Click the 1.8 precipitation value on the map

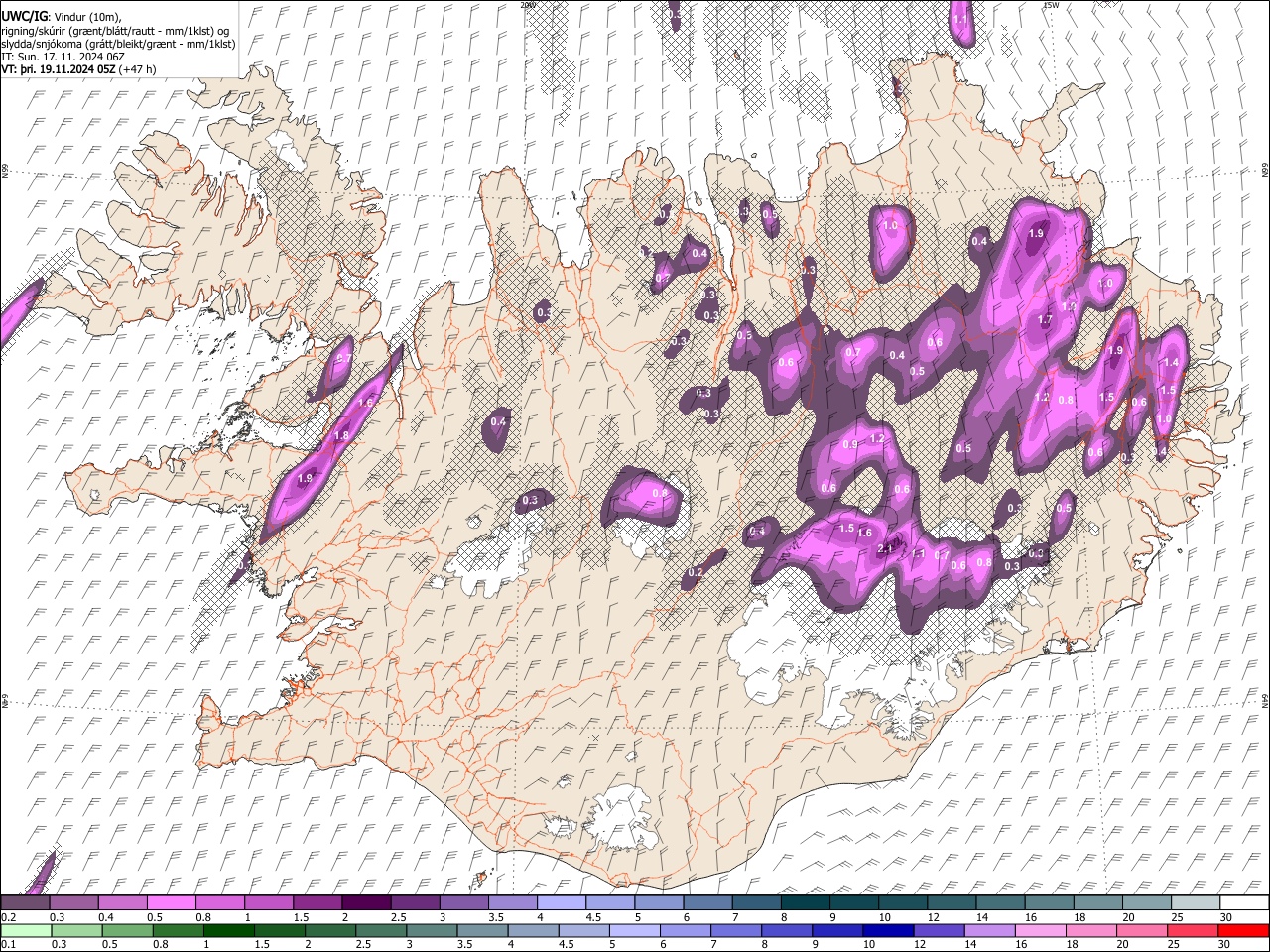coord(342,436)
